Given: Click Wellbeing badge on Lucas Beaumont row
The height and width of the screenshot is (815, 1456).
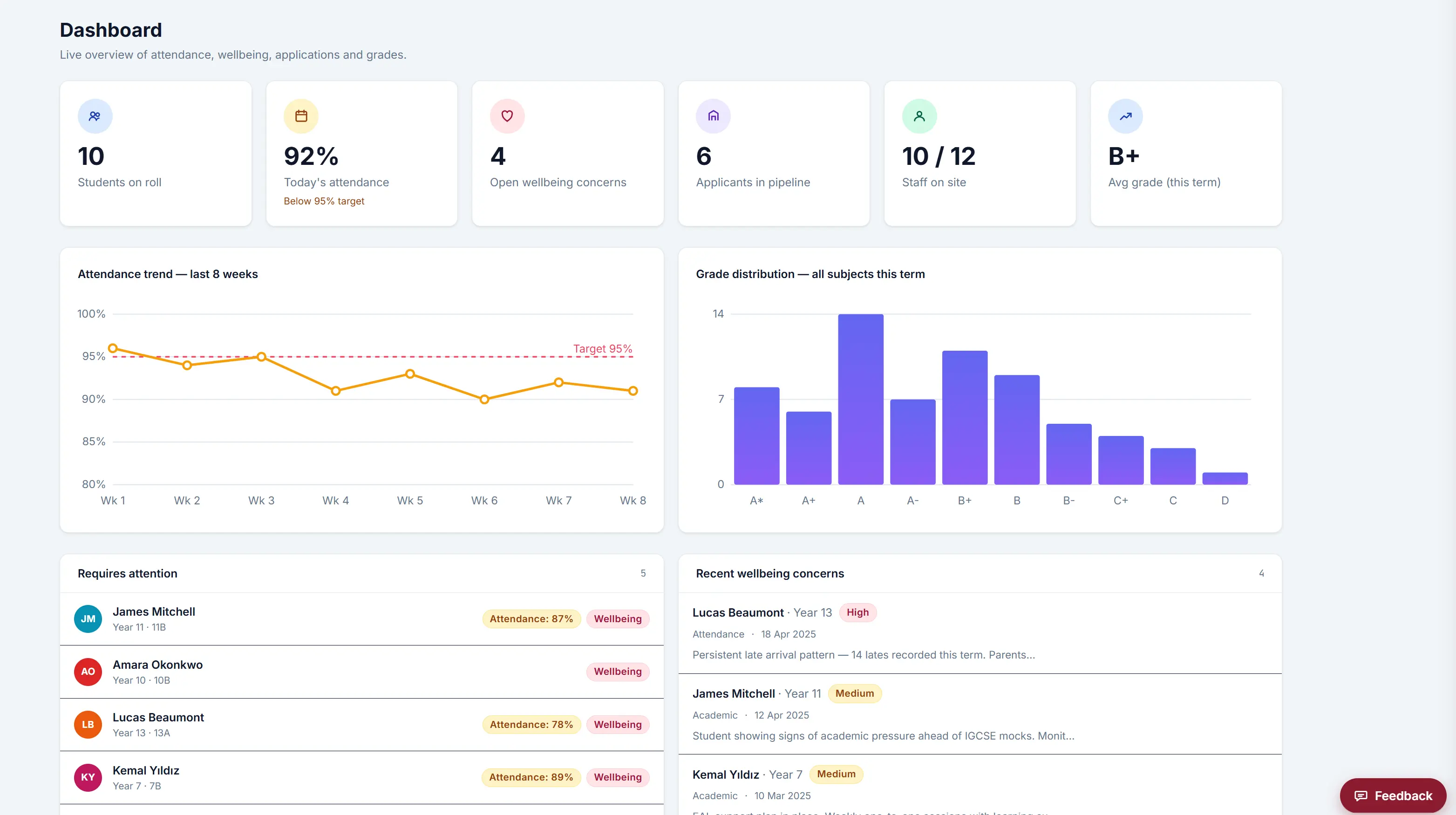Looking at the screenshot, I should (618, 725).
